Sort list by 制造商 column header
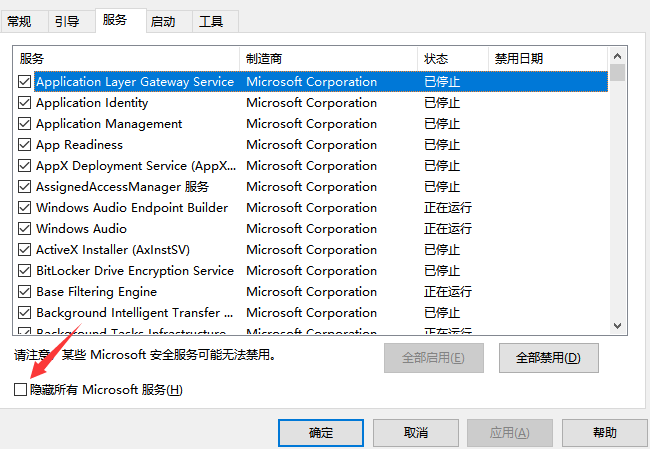This screenshot has height=449, width=650. click(328, 59)
